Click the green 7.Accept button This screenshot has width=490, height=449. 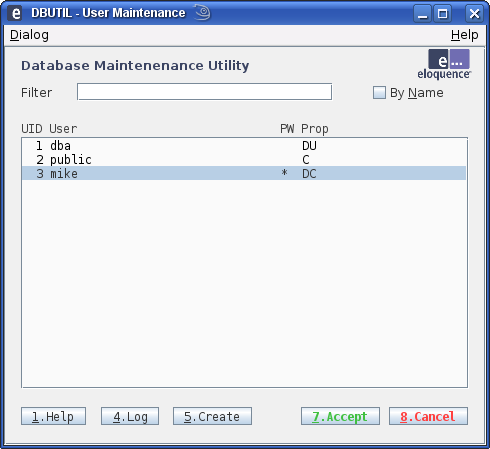(340, 416)
